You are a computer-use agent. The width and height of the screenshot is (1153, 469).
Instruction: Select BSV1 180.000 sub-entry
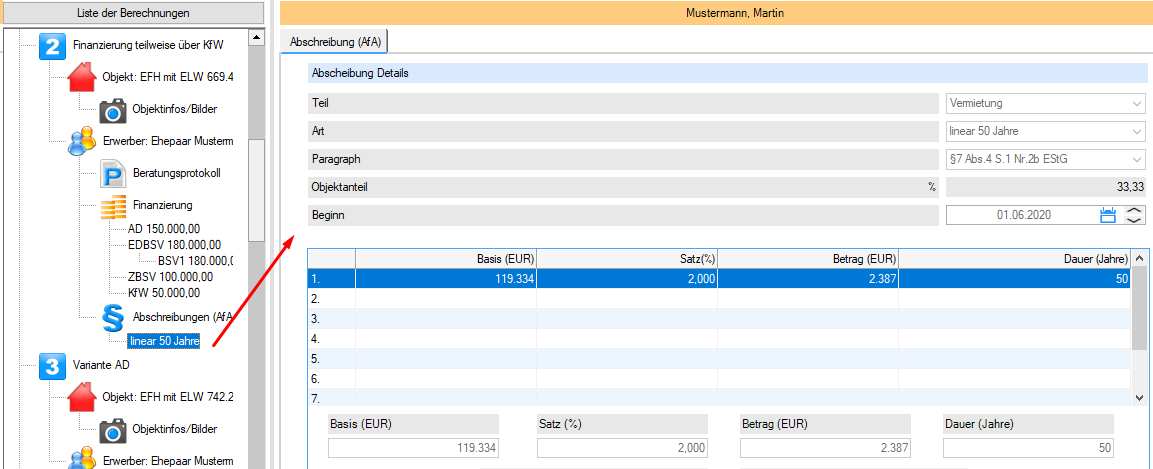(195, 261)
